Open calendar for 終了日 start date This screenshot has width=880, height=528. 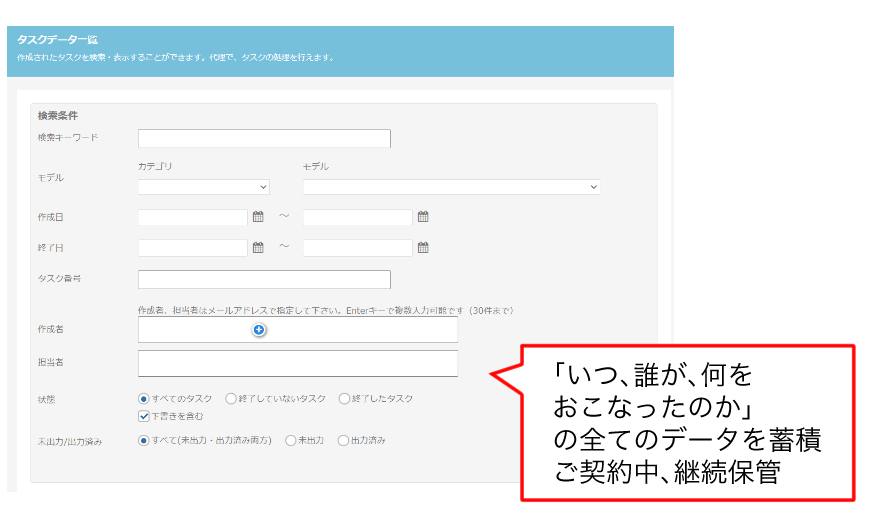[x=258, y=247]
